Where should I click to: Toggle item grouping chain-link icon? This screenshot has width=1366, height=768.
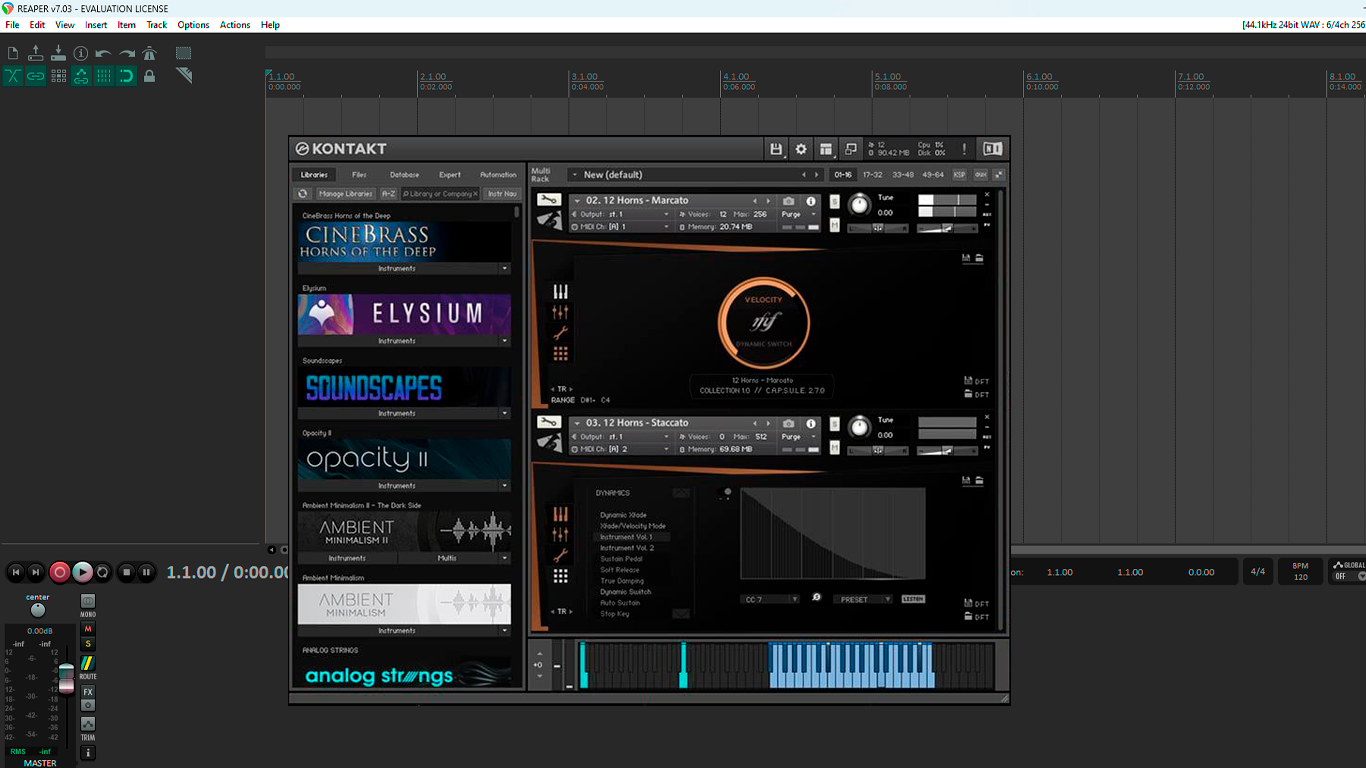(x=36, y=76)
